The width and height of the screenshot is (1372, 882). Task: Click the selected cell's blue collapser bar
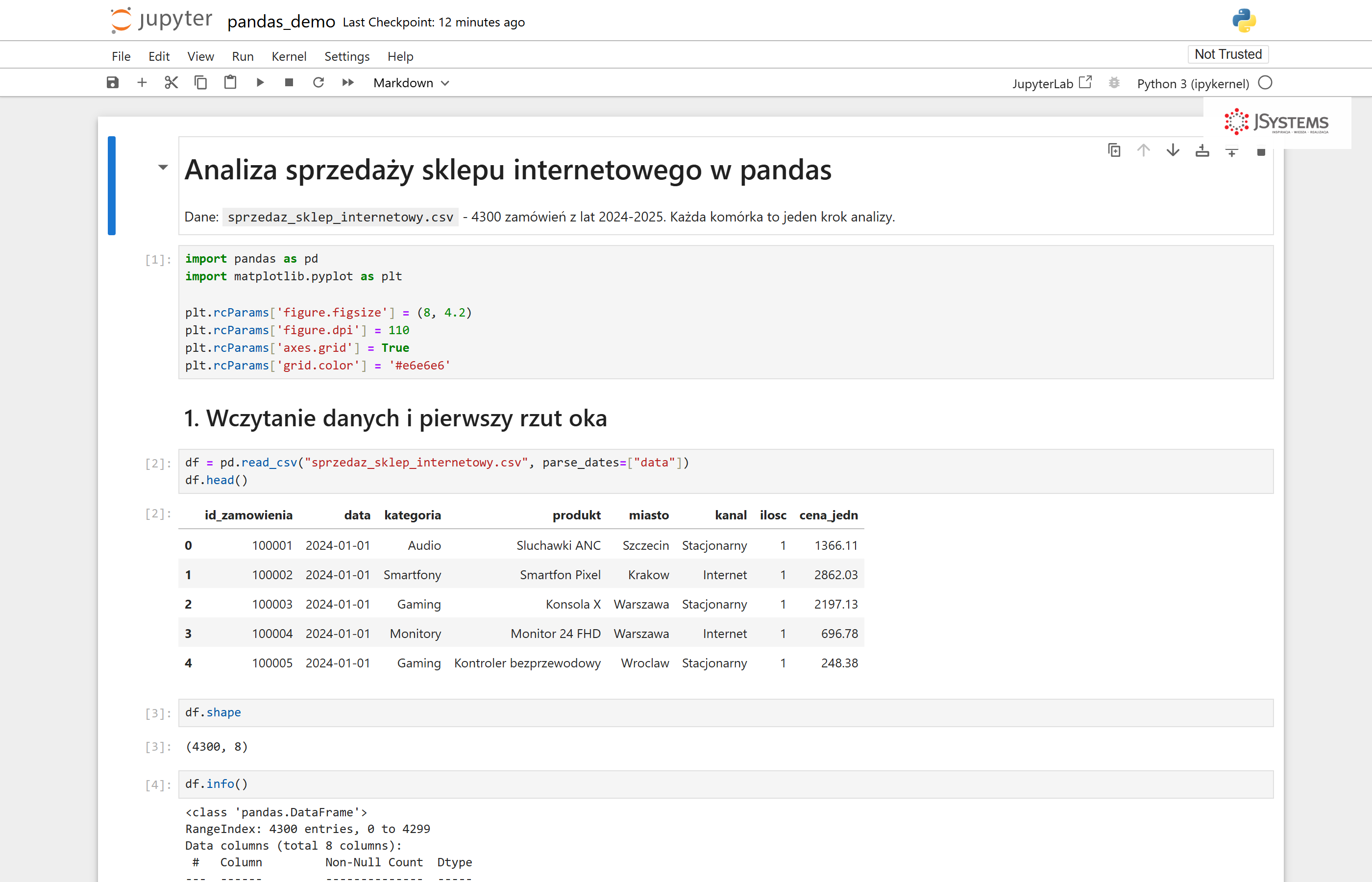[112, 186]
